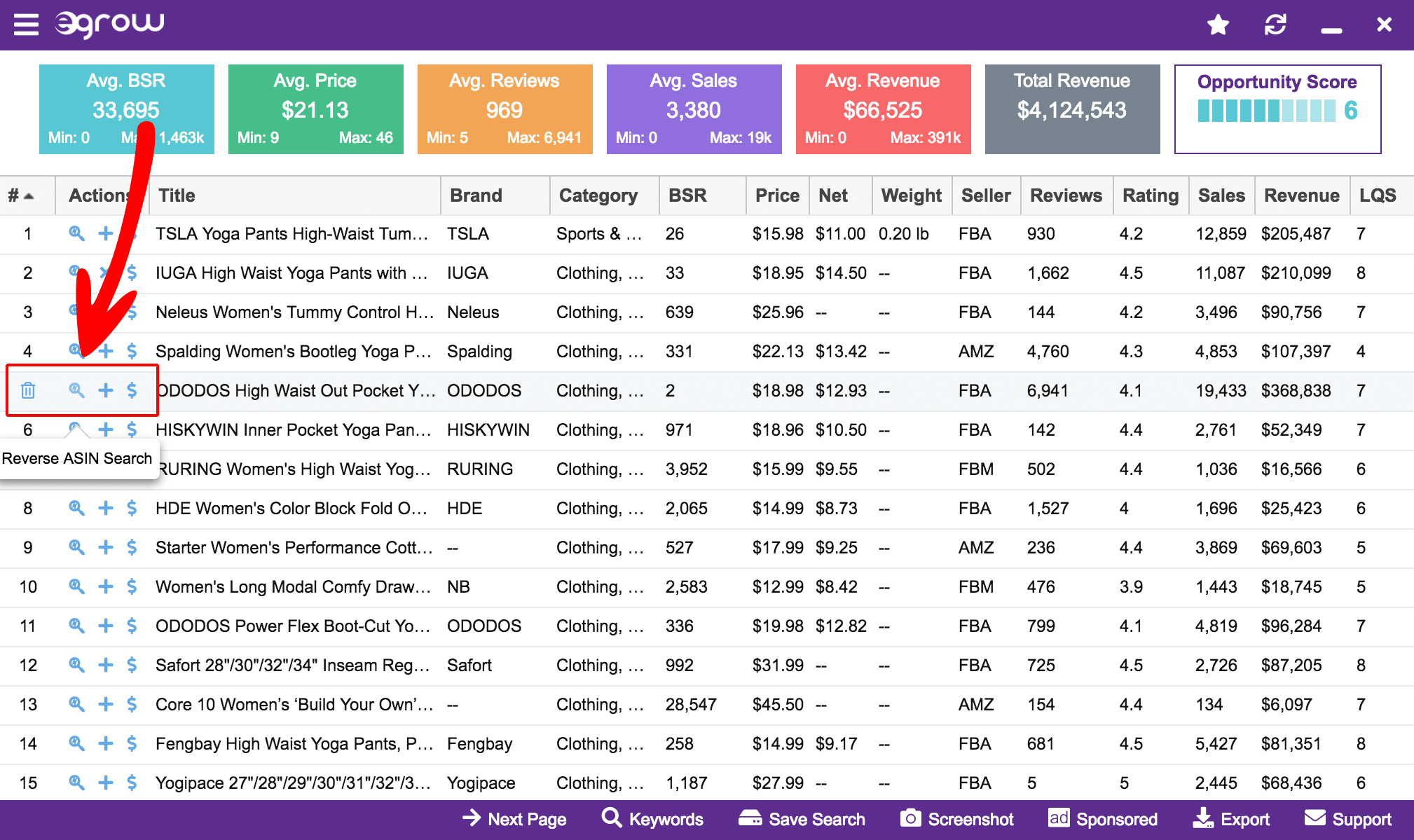Click dollar icon on IUGA High Waist row
The height and width of the screenshot is (840, 1414).
pyautogui.click(x=132, y=273)
